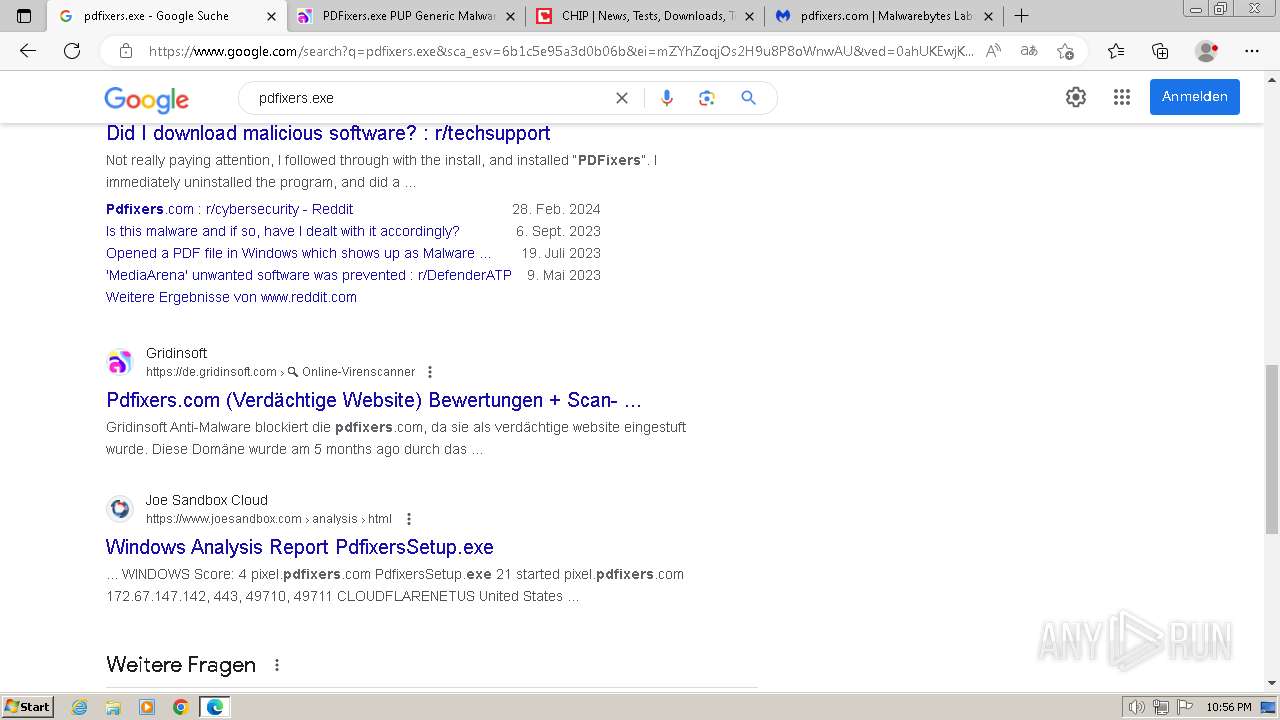The image size is (1280, 720).
Task: Launch media player from taskbar
Action: tap(147, 707)
